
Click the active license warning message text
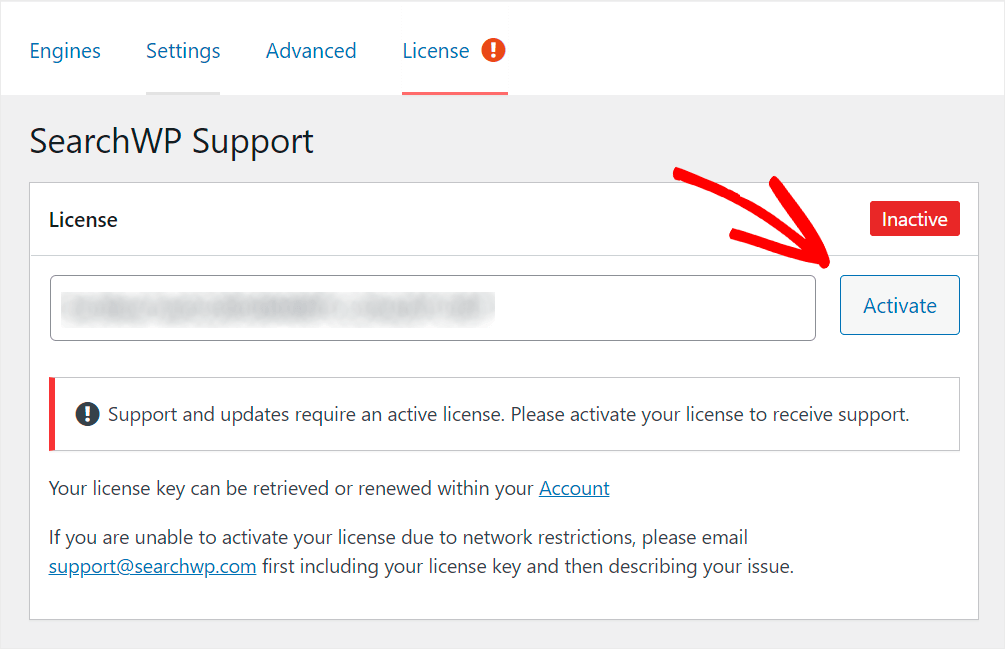coord(508,415)
